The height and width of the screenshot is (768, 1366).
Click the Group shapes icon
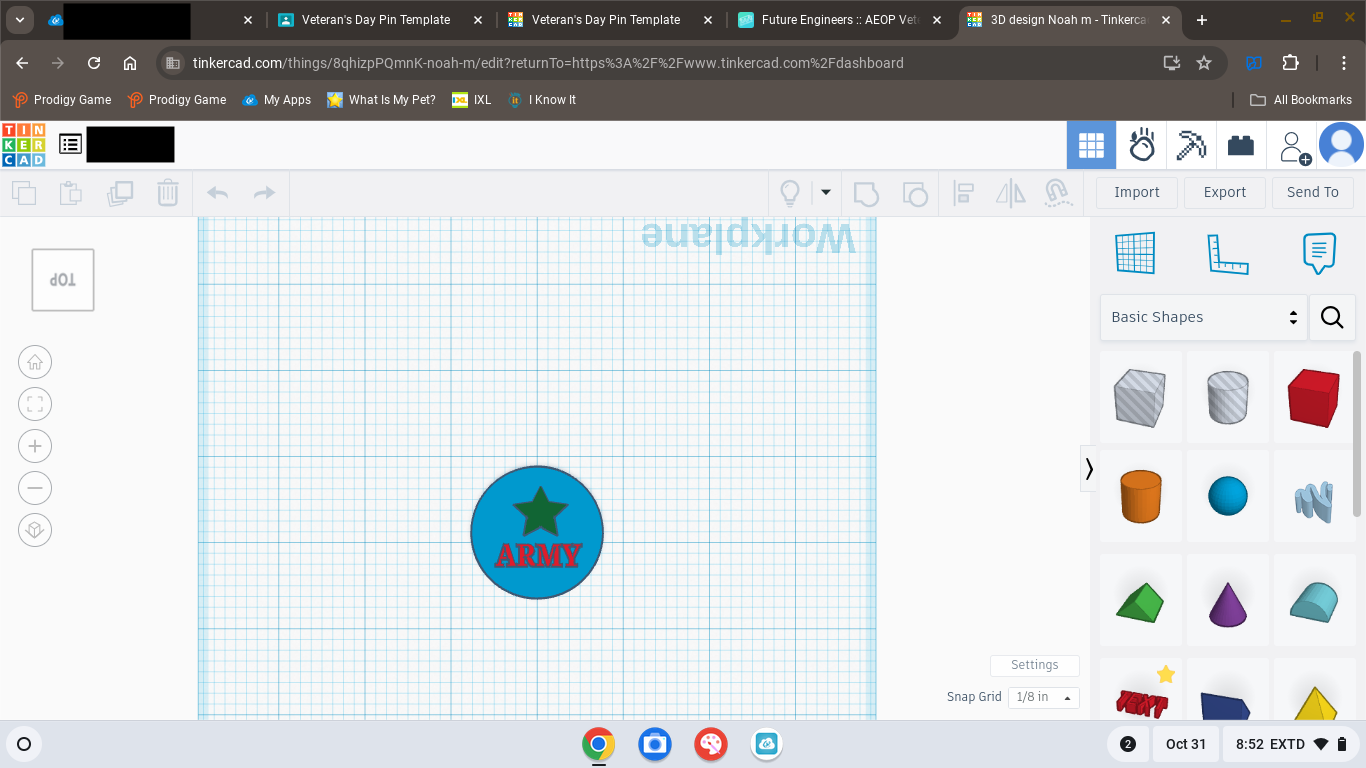[866, 193]
